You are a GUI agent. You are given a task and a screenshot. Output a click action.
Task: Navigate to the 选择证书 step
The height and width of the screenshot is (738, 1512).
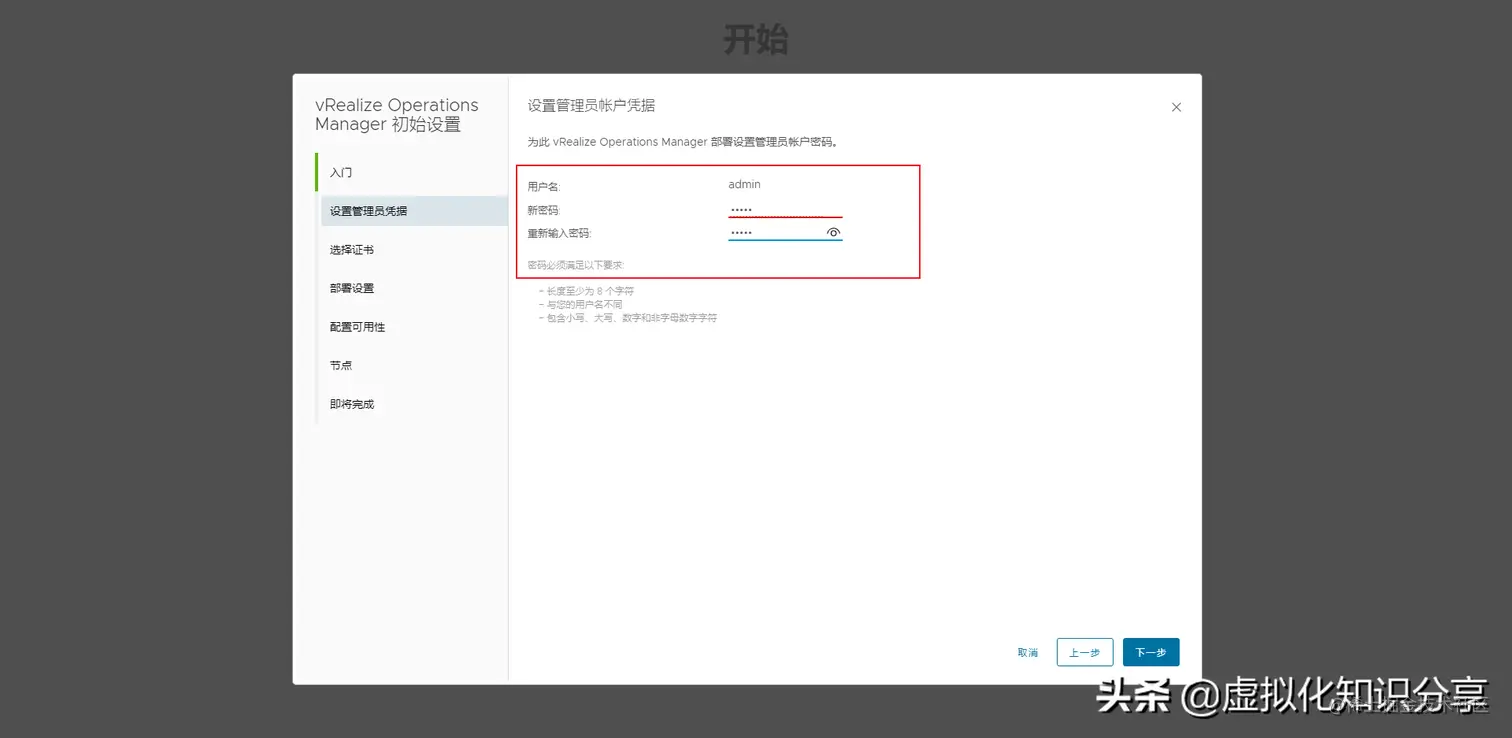pos(350,249)
